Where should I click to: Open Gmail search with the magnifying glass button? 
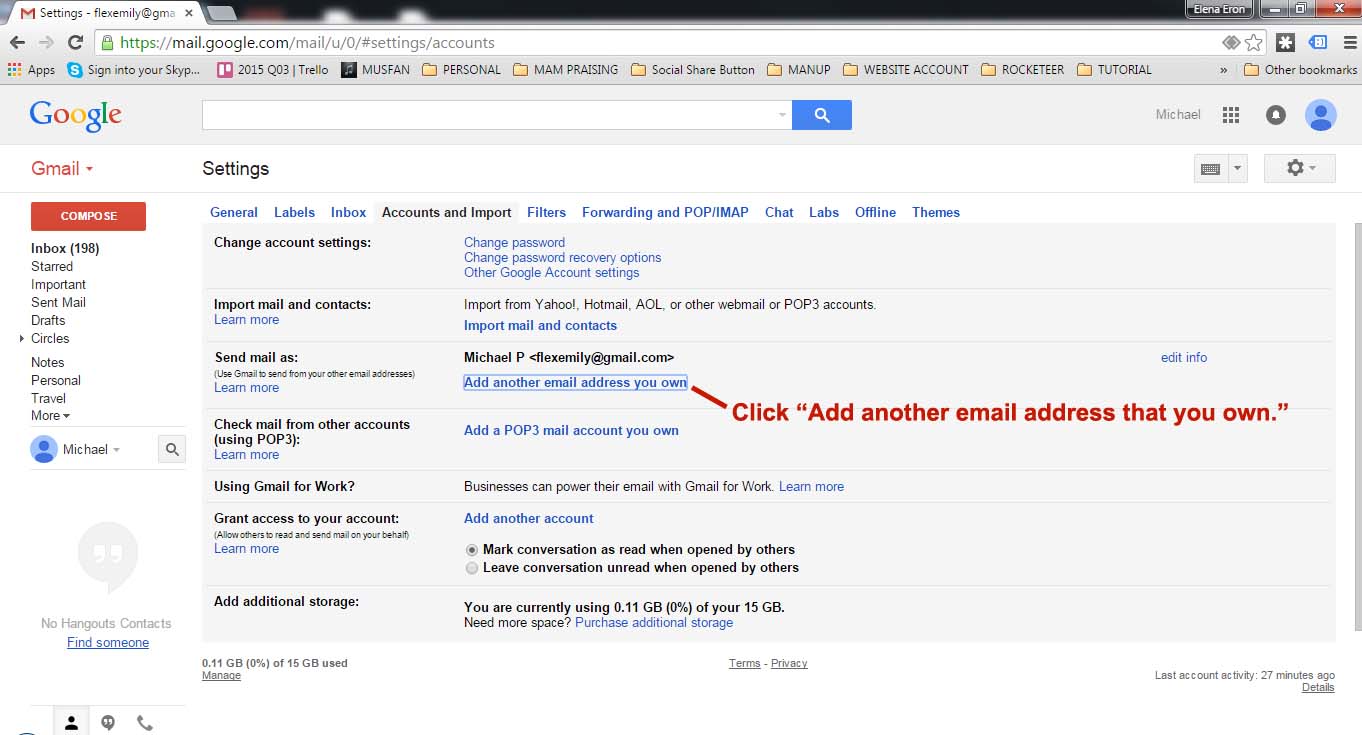[821, 114]
